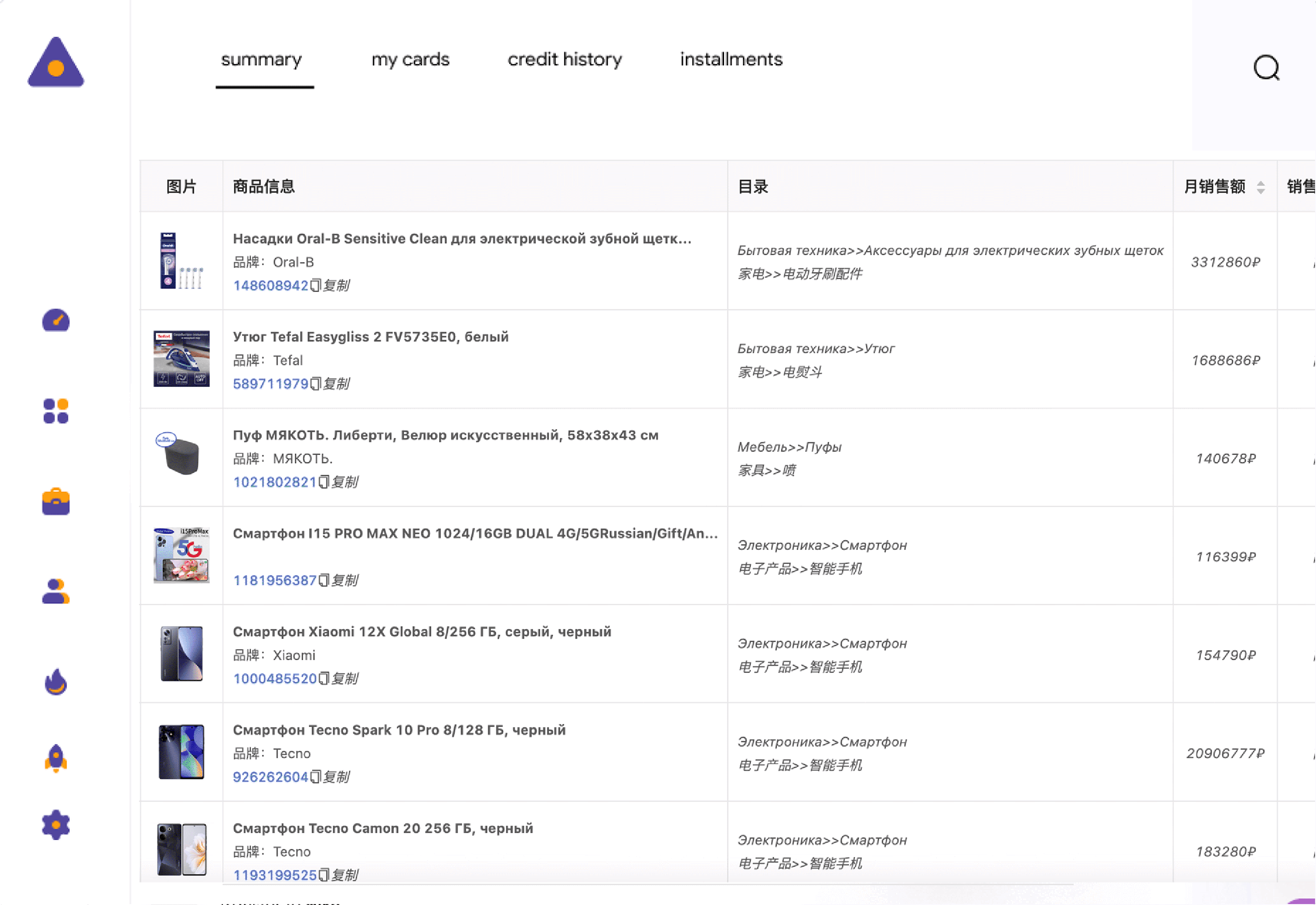Click the Tefal iron product thumbnail

pos(181,359)
